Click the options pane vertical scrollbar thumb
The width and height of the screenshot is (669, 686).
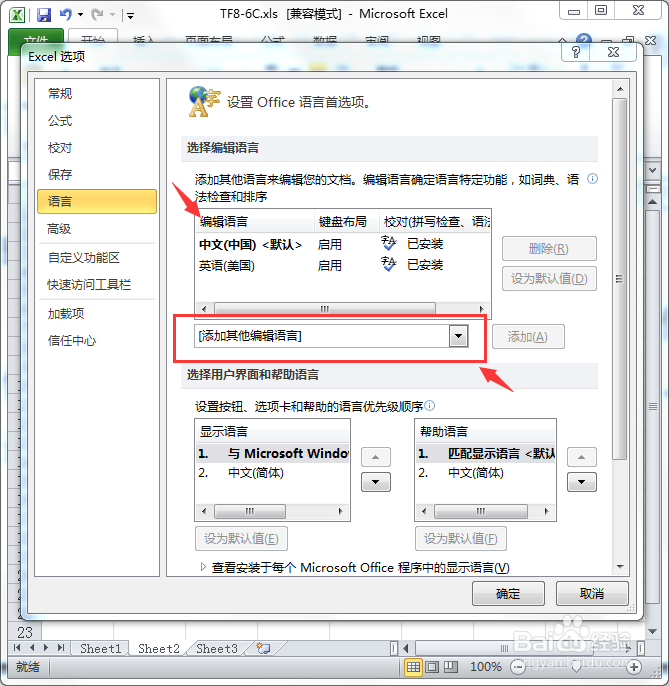click(620, 279)
